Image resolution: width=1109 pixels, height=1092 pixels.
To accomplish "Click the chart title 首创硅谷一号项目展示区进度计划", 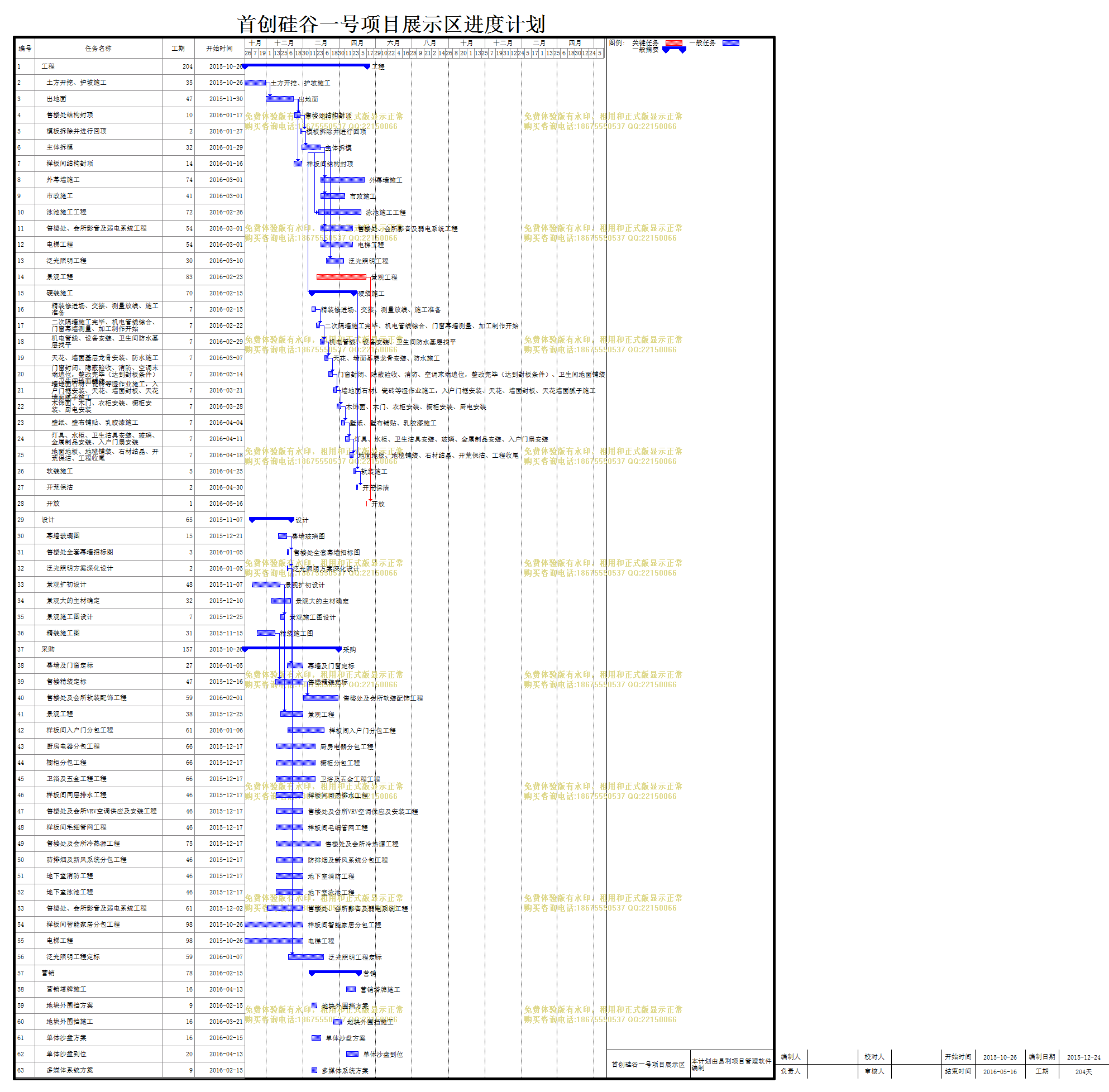I will click(x=391, y=24).
